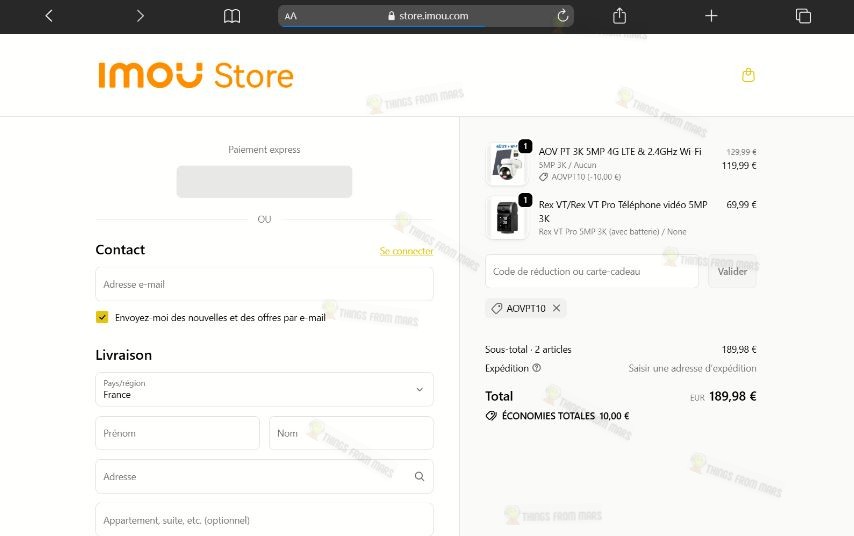Click the ÉCONOMIES TOTALES 10,00 € line
Image resolution: width=854 pixels, height=536 pixels.
pyautogui.click(x=558, y=416)
